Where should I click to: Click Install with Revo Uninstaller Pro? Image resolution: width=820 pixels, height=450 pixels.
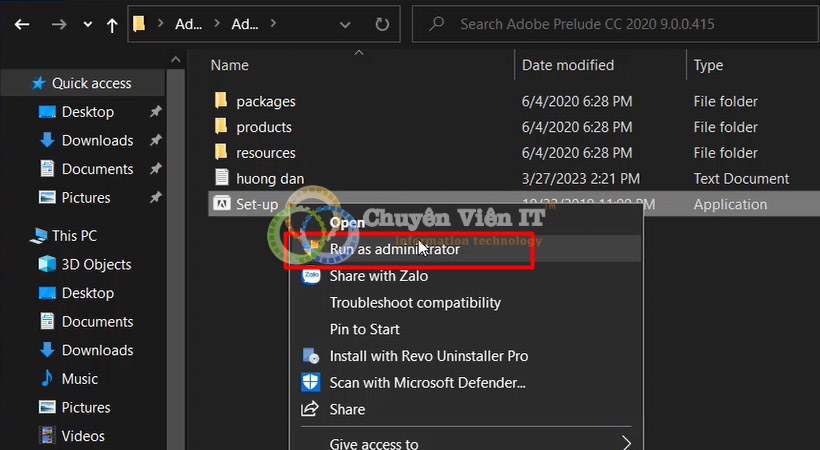coord(428,356)
